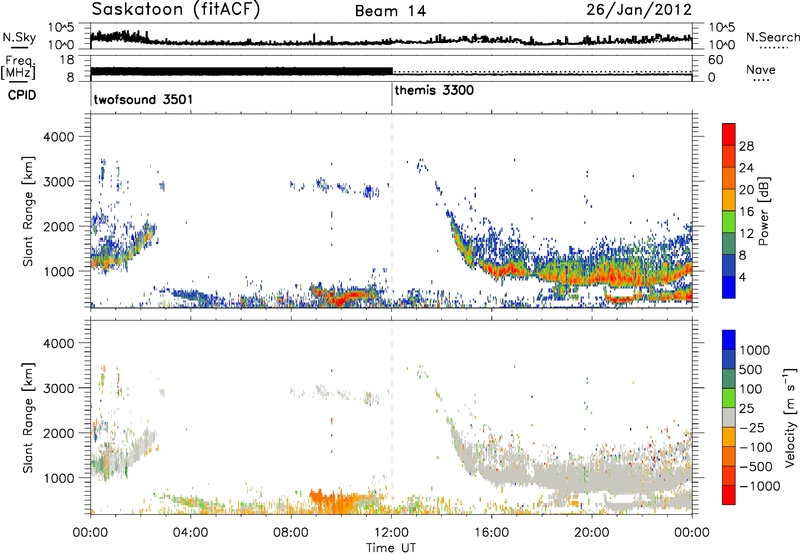Viewport: 800px width, 554px height.
Task: Click the '20:00' time tick label
Action: pyautogui.click(x=592, y=533)
